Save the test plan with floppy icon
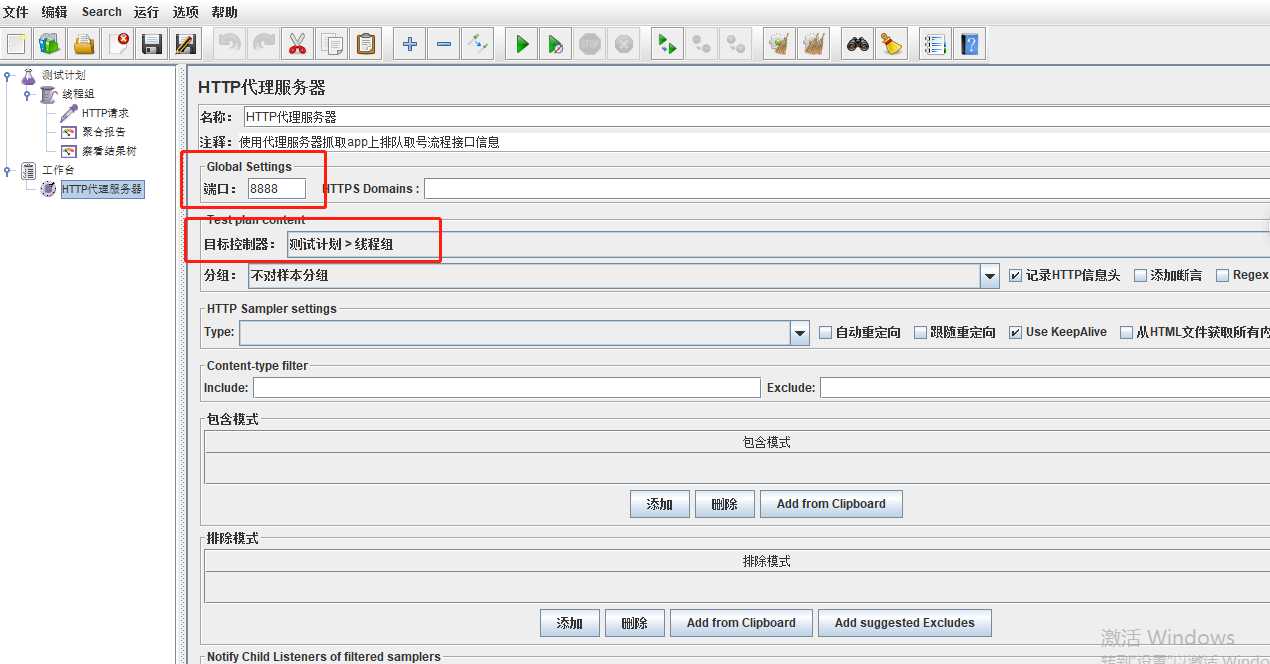 pos(152,44)
